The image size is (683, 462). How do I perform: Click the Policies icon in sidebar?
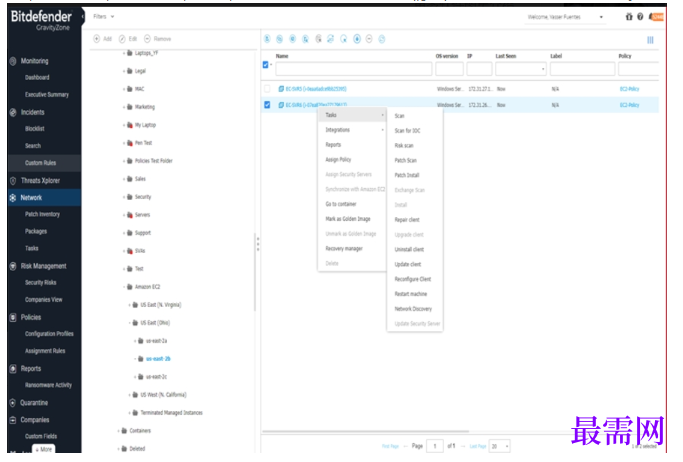[13, 317]
